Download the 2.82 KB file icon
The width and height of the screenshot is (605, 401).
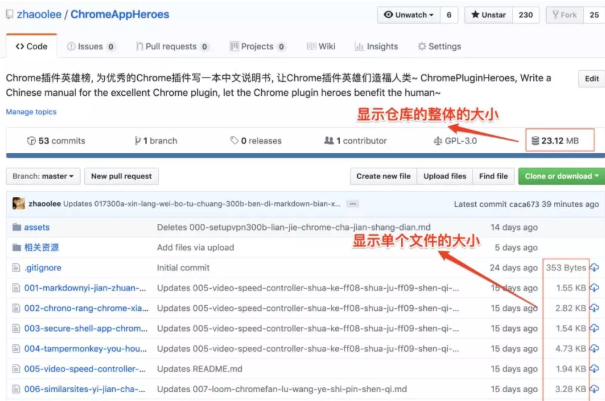pos(595,308)
